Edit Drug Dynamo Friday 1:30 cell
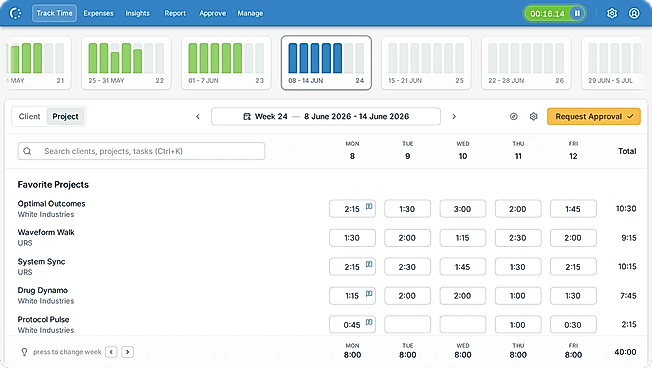Screen dimensions: 652x368 tap(573, 296)
